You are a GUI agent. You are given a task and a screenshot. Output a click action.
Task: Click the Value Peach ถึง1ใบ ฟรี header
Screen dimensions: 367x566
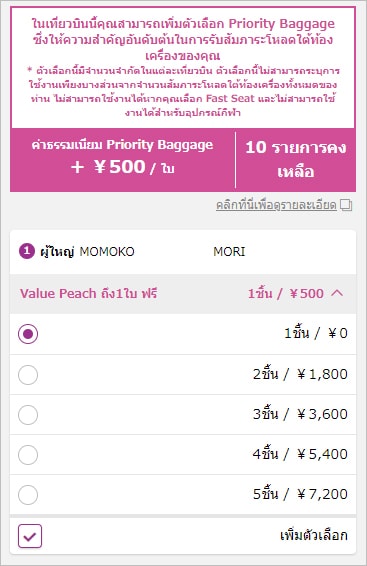coord(88,293)
